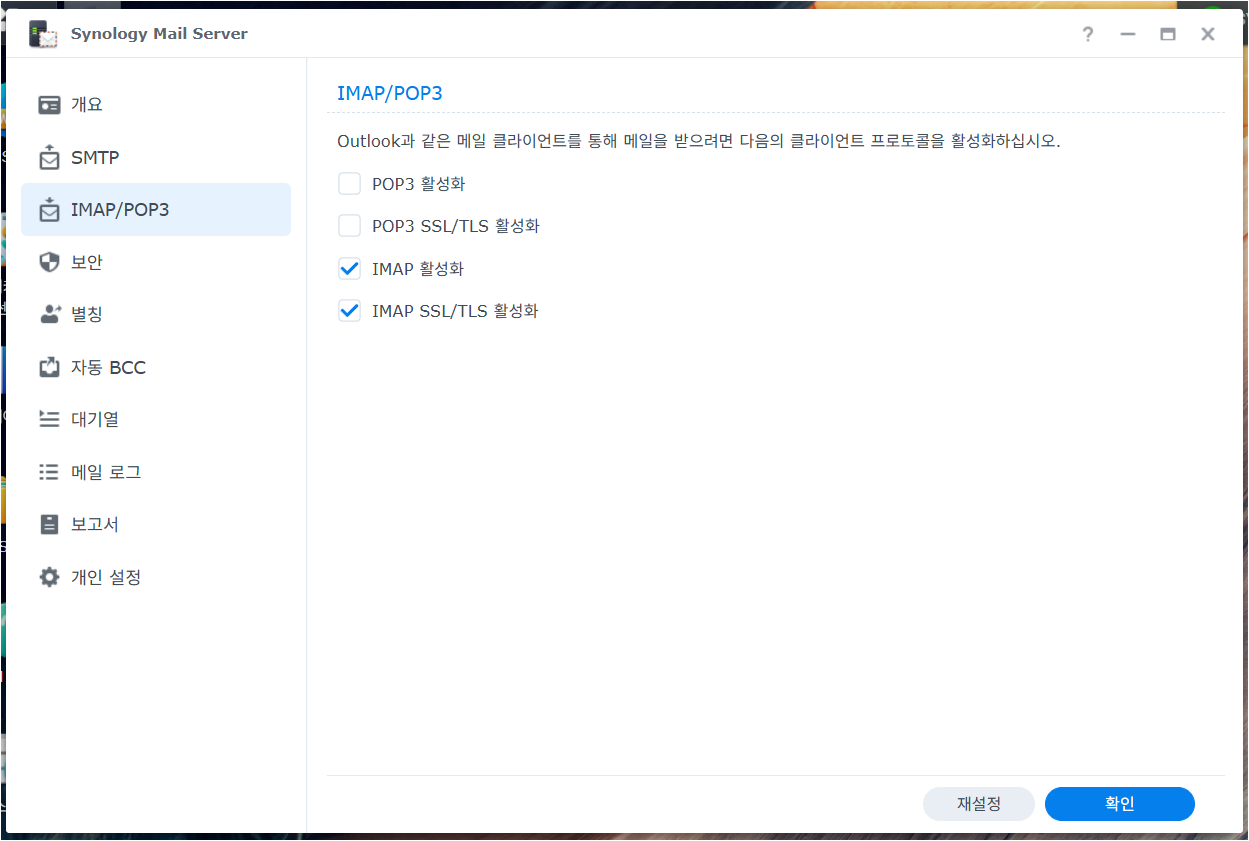Image resolution: width=1249 pixels, height=841 pixels.
Task: Uncheck IMAP SSL/TLS 활성화
Action: (x=349, y=310)
